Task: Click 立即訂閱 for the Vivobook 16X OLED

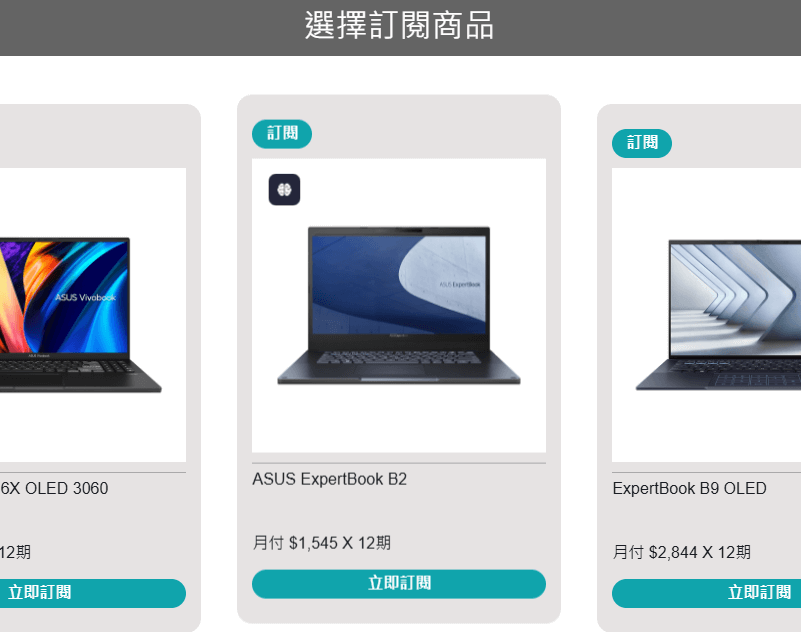Action: (x=93, y=593)
